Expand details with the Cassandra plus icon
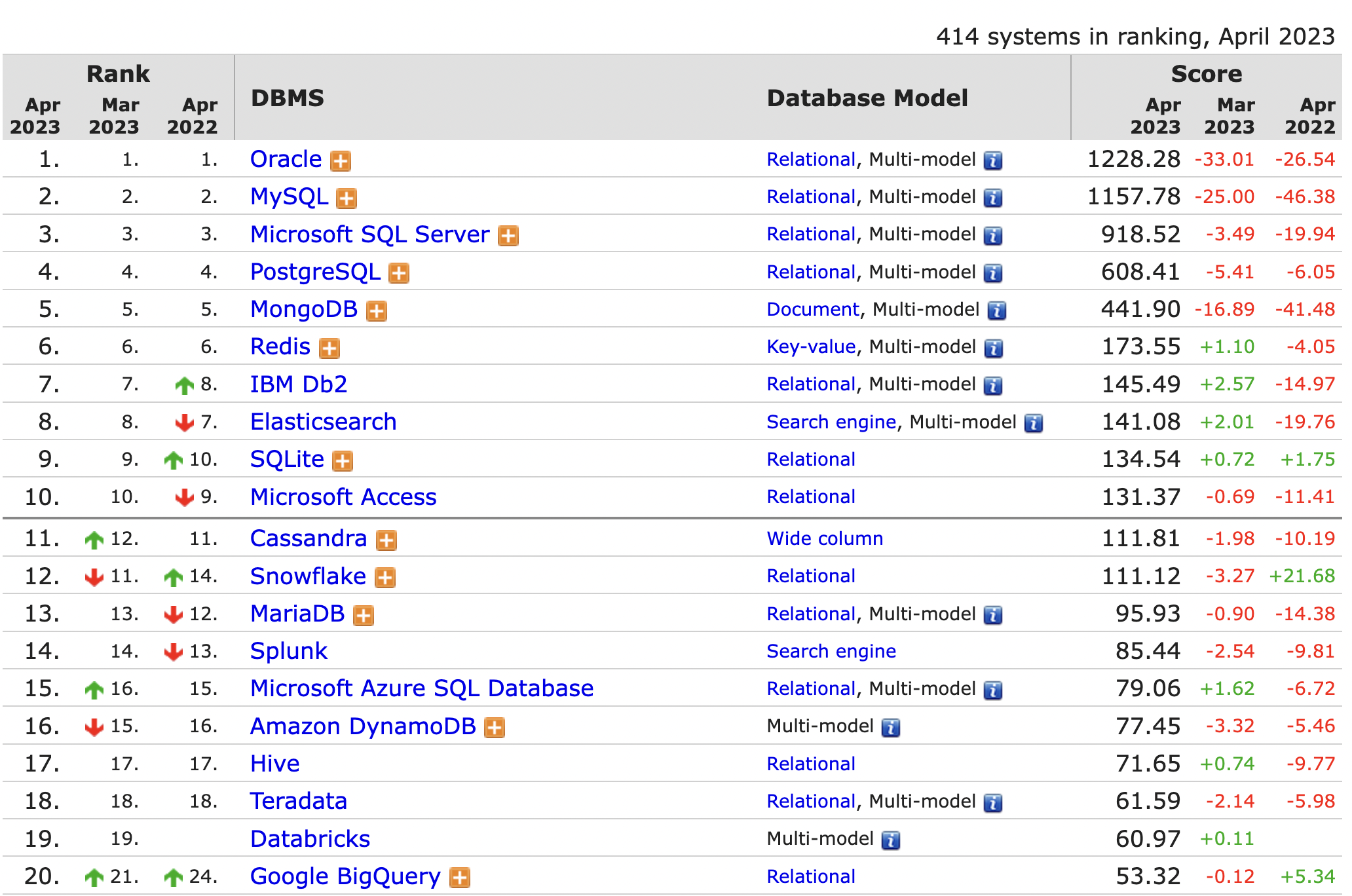This screenshot has height=896, width=1352. point(386,540)
